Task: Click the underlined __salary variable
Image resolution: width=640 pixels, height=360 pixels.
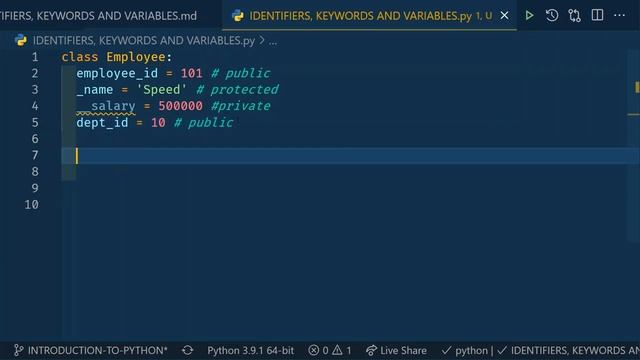Action: click(106, 106)
